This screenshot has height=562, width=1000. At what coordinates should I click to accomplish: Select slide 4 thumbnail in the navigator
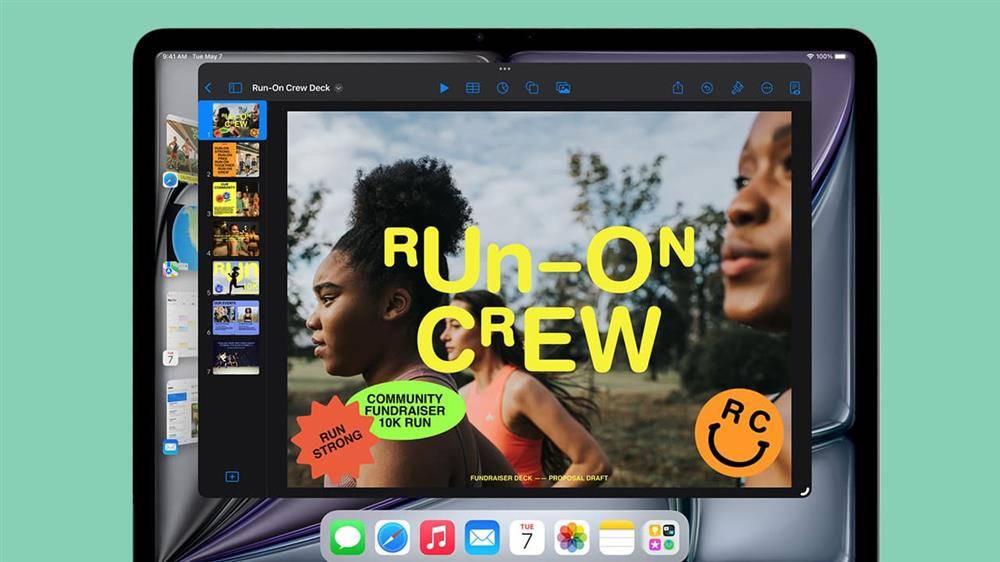point(236,239)
